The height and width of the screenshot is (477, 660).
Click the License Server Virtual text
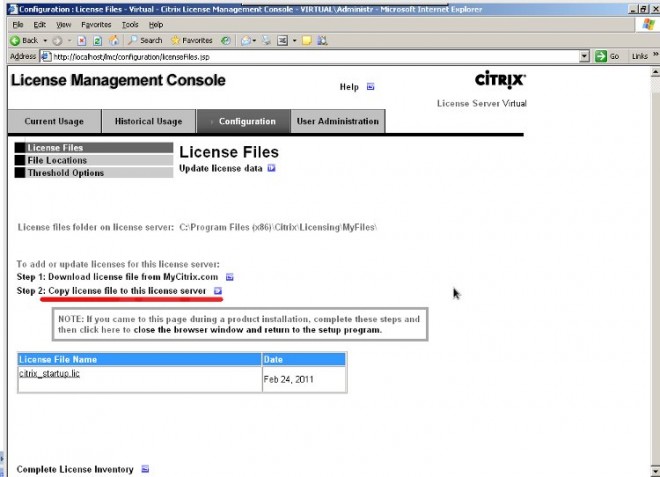(x=482, y=104)
